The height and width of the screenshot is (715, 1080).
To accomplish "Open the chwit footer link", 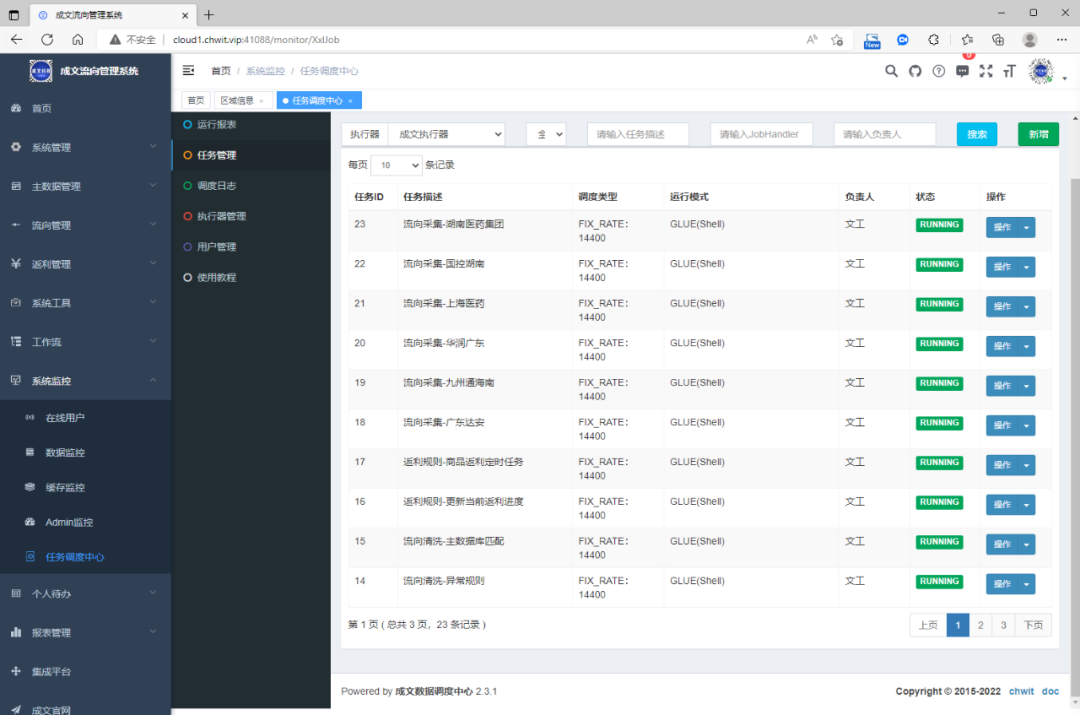I will (x=1021, y=691).
